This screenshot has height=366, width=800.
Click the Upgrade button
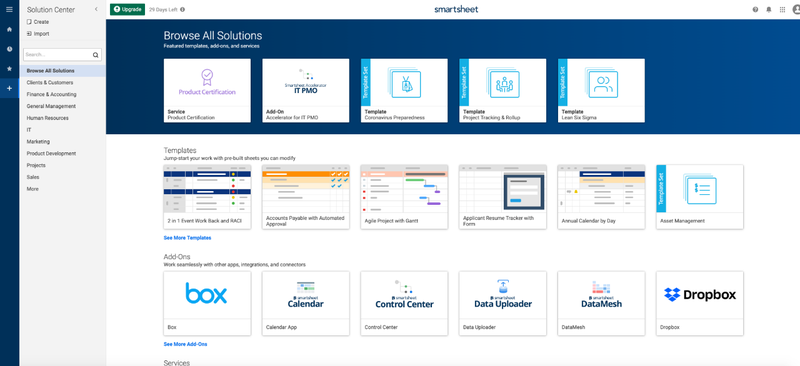pyautogui.click(x=128, y=9)
